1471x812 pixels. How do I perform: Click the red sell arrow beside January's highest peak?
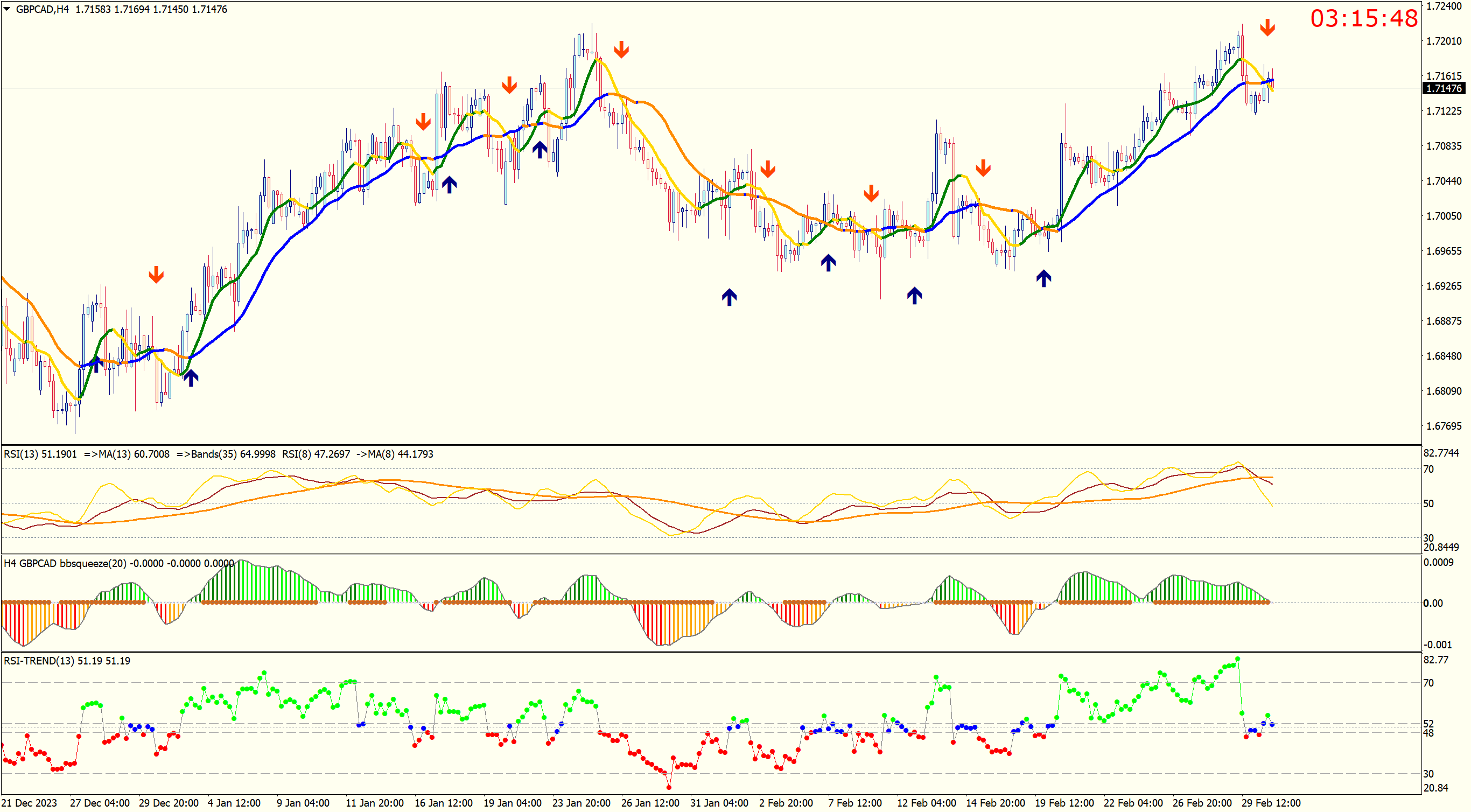point(621,50)
